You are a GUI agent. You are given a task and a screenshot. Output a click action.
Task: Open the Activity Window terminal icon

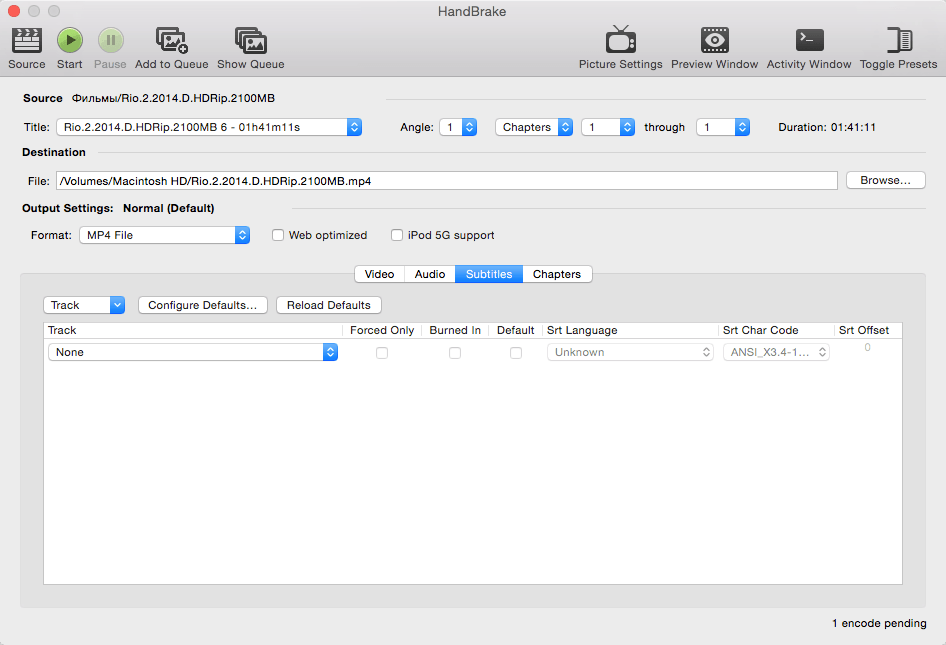pyautogui.click(x=809, y=40)
